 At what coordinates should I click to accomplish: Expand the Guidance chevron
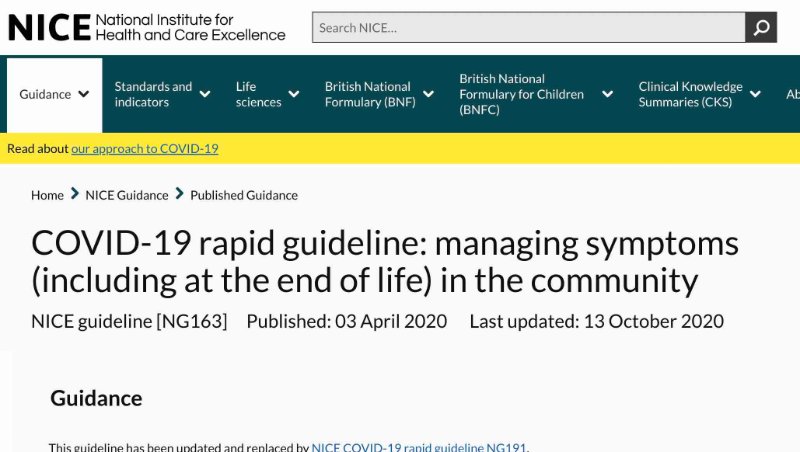[x=84, y=94]
